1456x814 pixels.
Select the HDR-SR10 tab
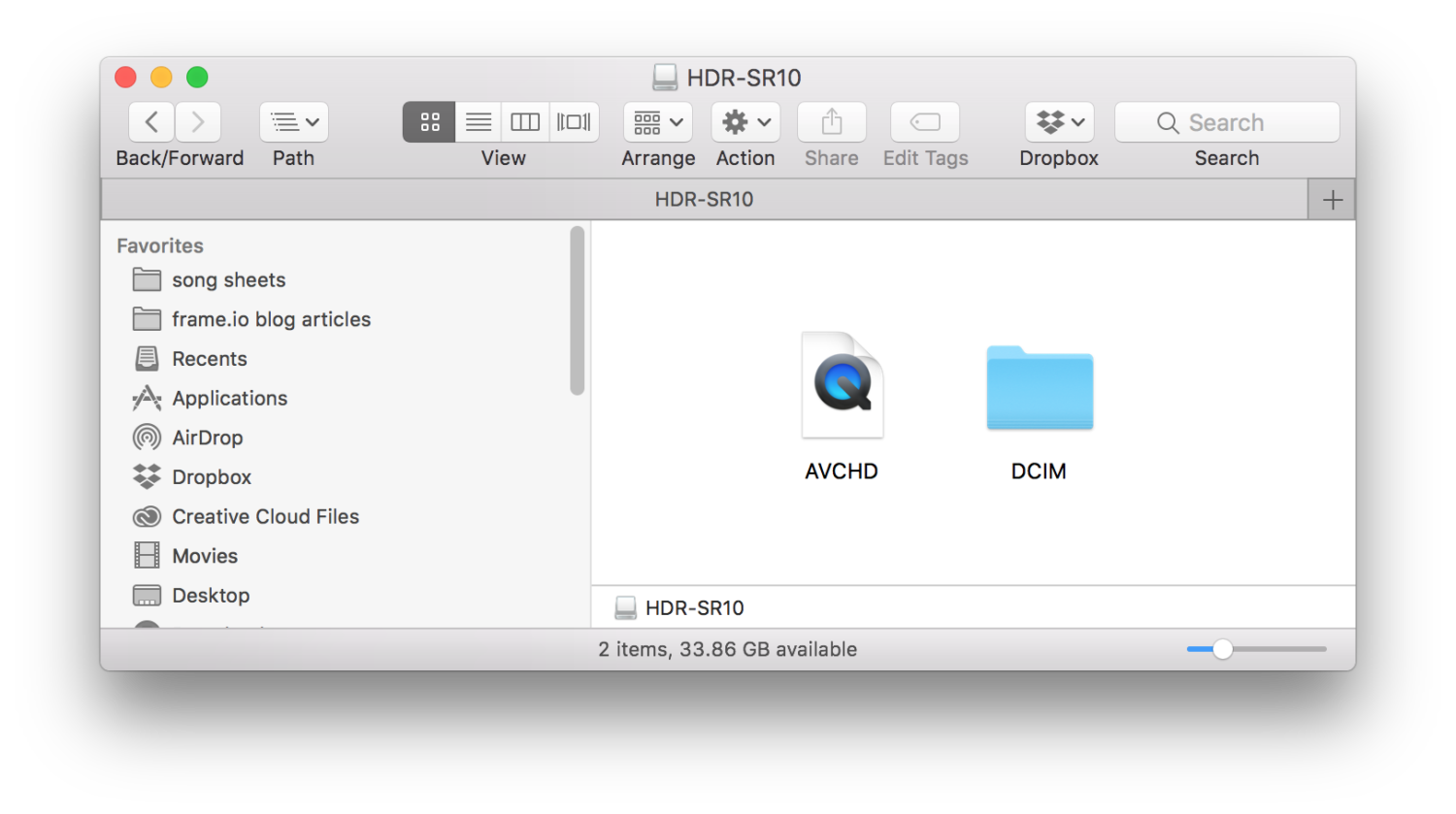[x=704, y=199]
